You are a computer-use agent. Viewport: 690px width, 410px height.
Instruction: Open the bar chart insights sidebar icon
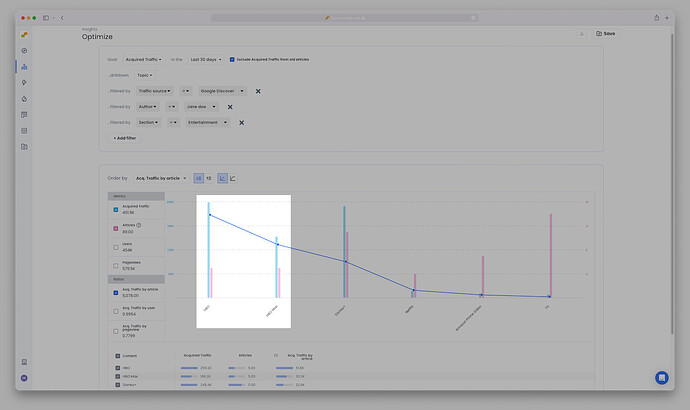[23, 67]
